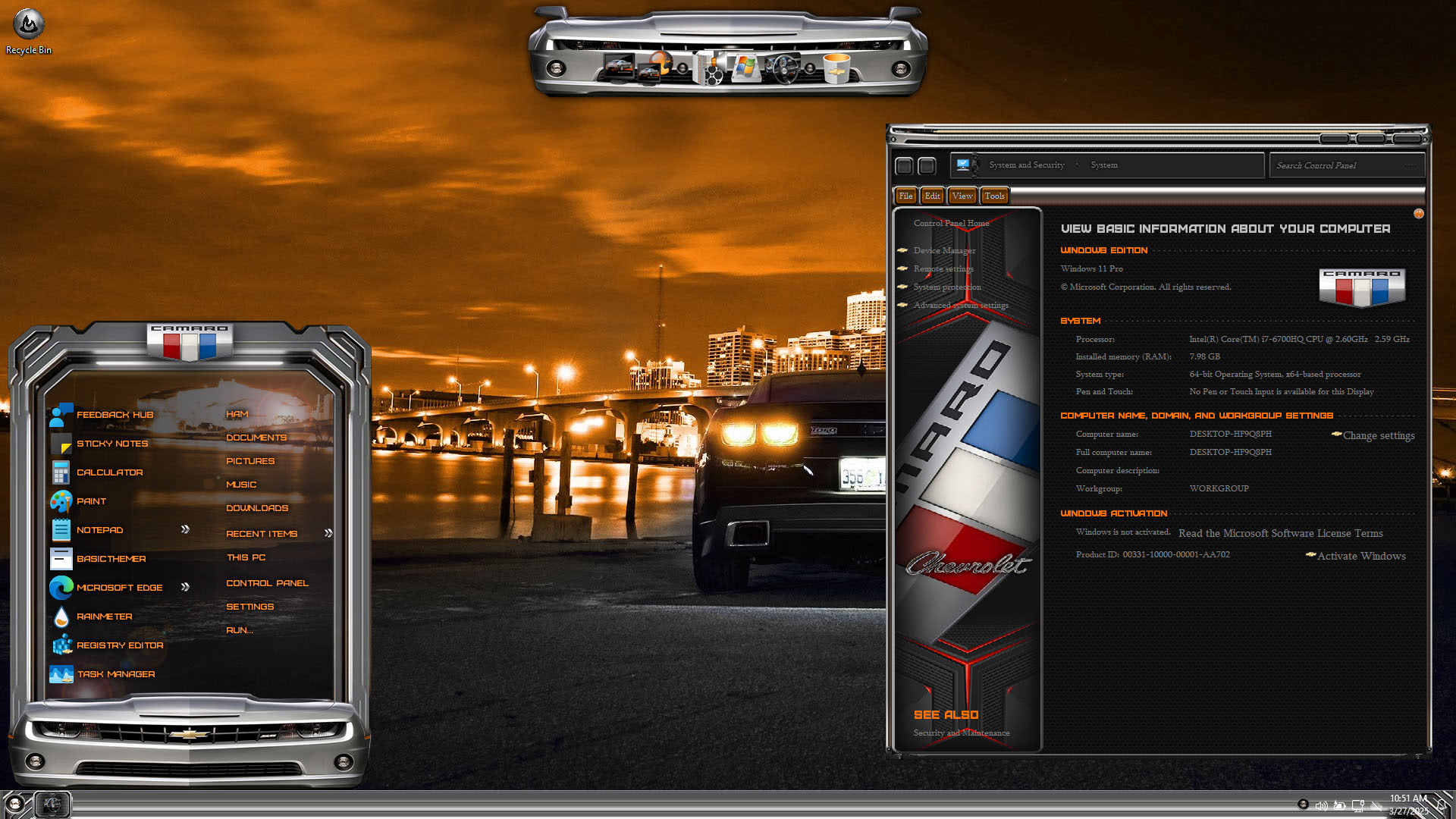
Task: Click the steering wheel icon in dock
Action: click(783, 69)
